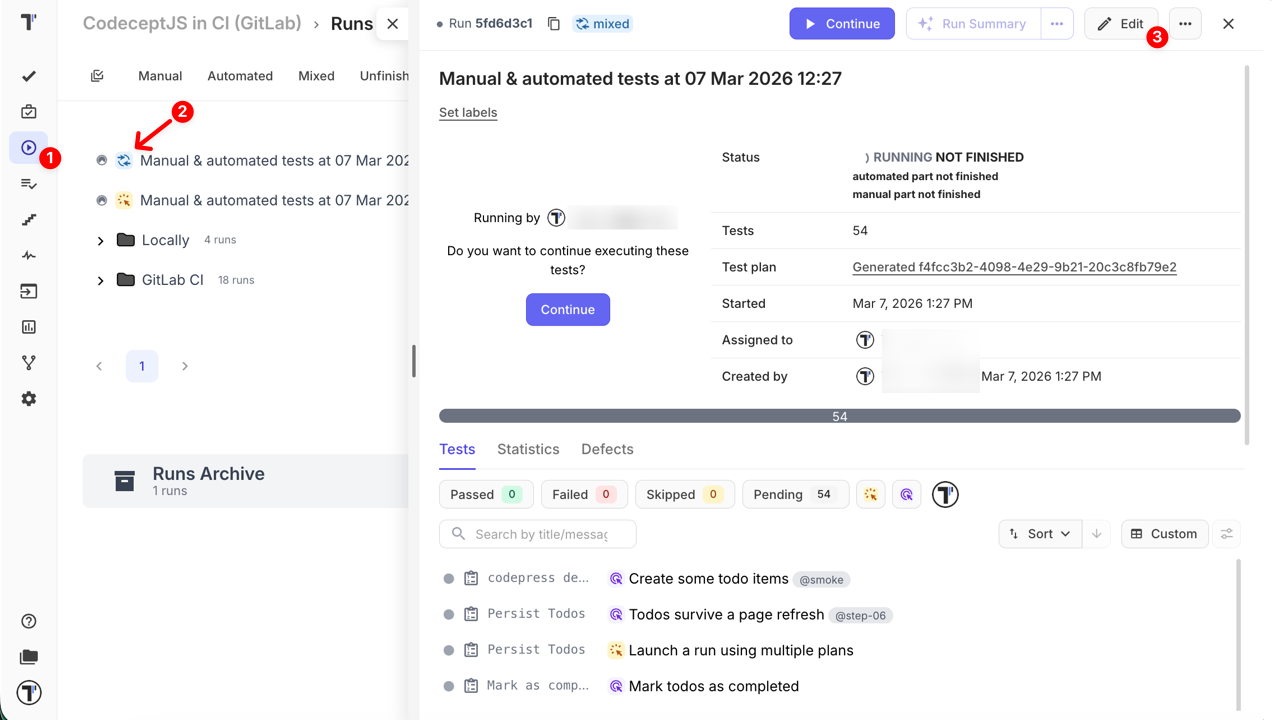Open the Analytics chart icon in sidebar

tap(29, 327)
